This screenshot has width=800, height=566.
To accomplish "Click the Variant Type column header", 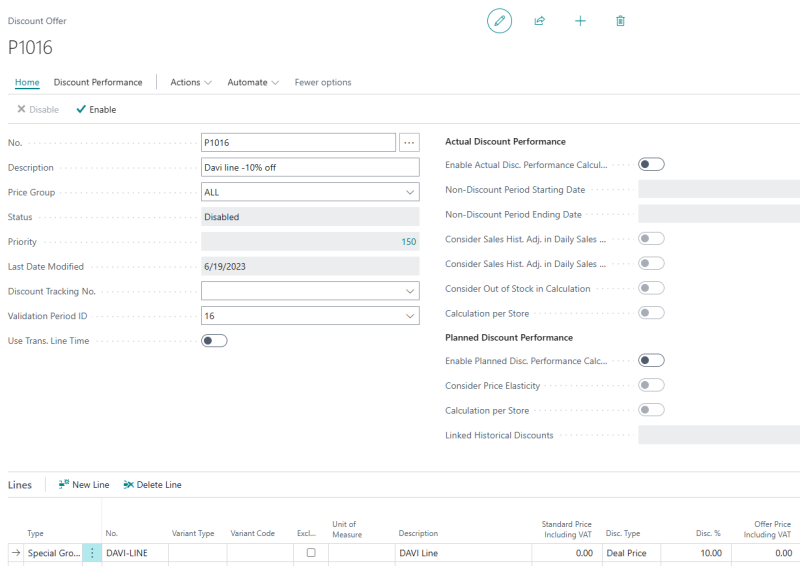I will click(x=193, y=533).
